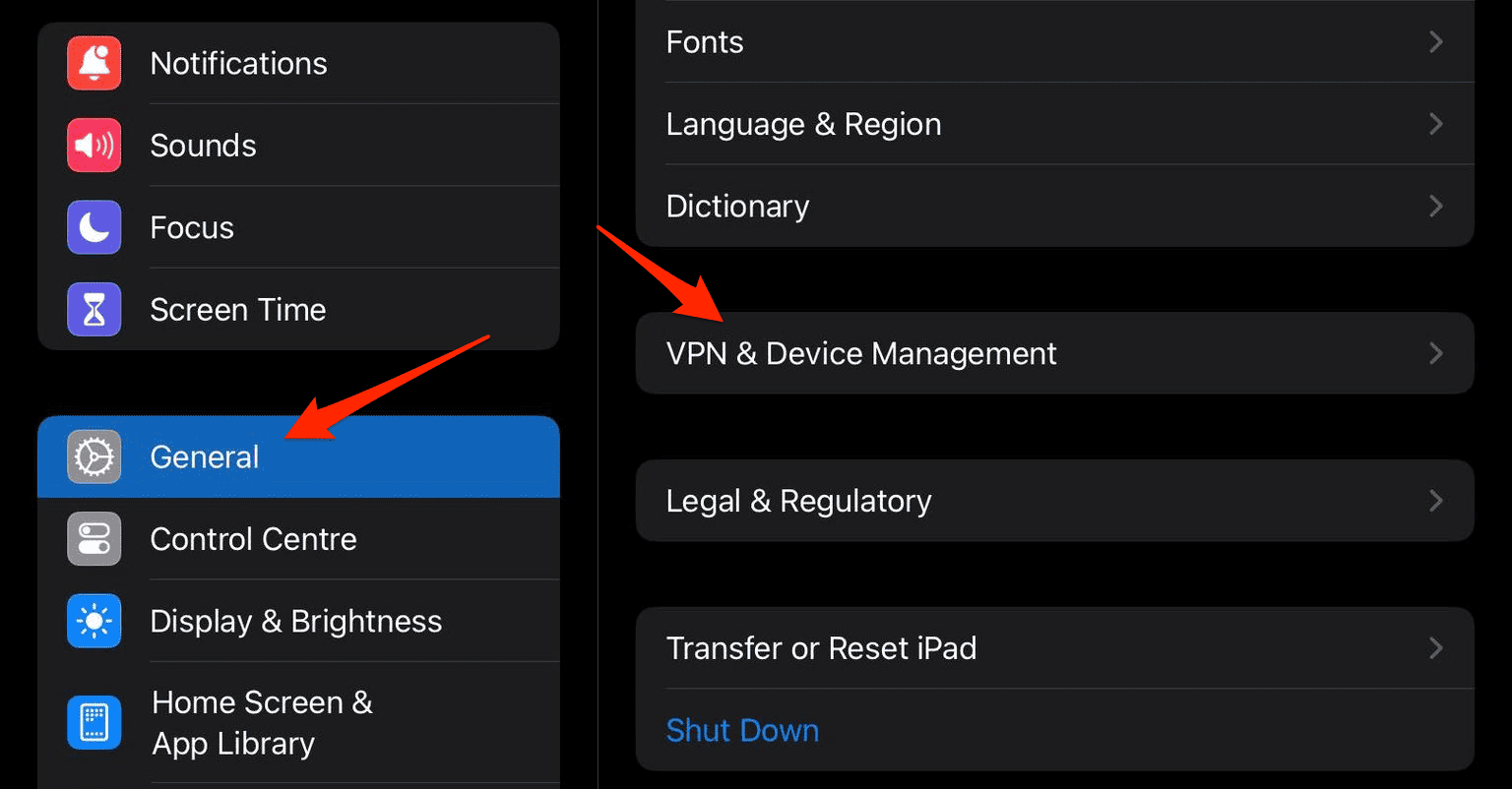This screenshot has width=1512, height=789.
Task: Select Control Centre in the sidebar
Action: pos(253,539)
